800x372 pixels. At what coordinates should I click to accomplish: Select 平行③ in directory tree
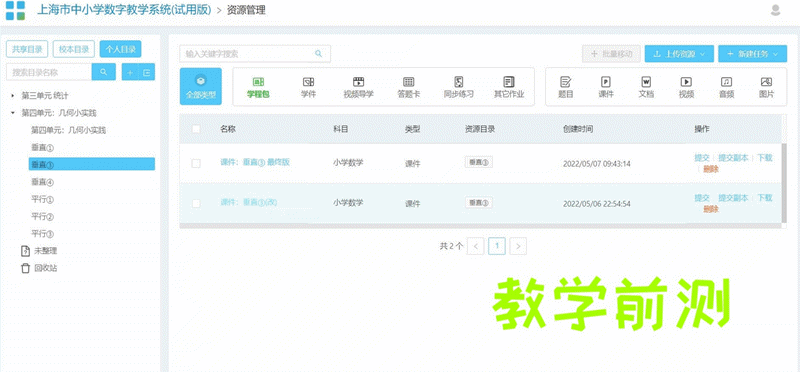[x=42, y=234]
